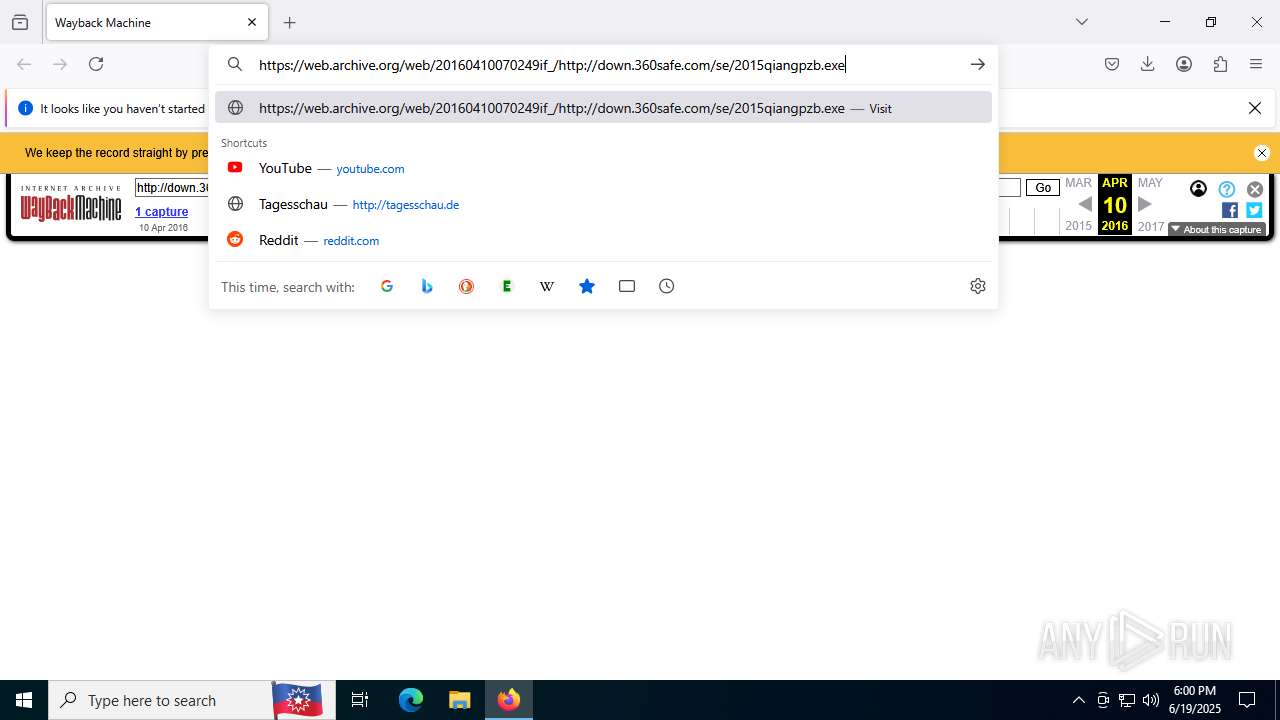Dismiss the info notification bar

click(1255, 108)
